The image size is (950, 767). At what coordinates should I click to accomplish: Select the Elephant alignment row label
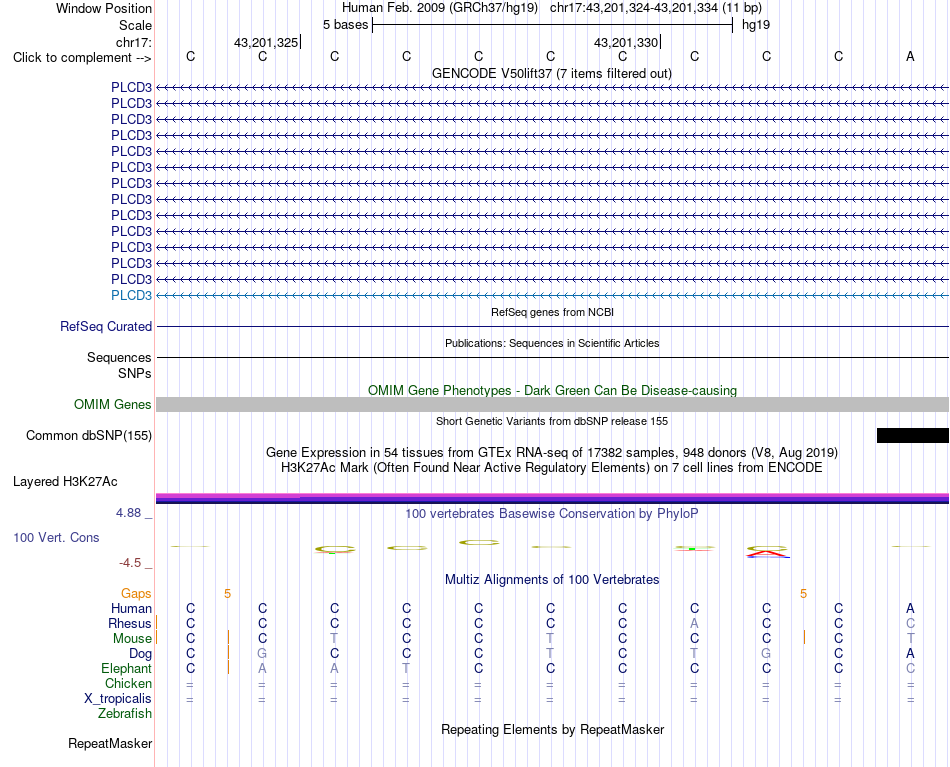click(126, 668)
